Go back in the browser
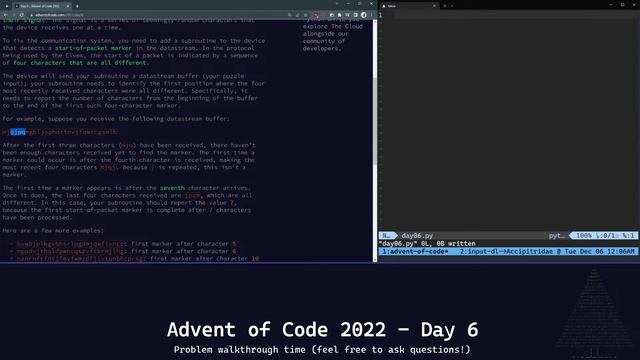Screen dimensions: 640x360 [5, 15]
